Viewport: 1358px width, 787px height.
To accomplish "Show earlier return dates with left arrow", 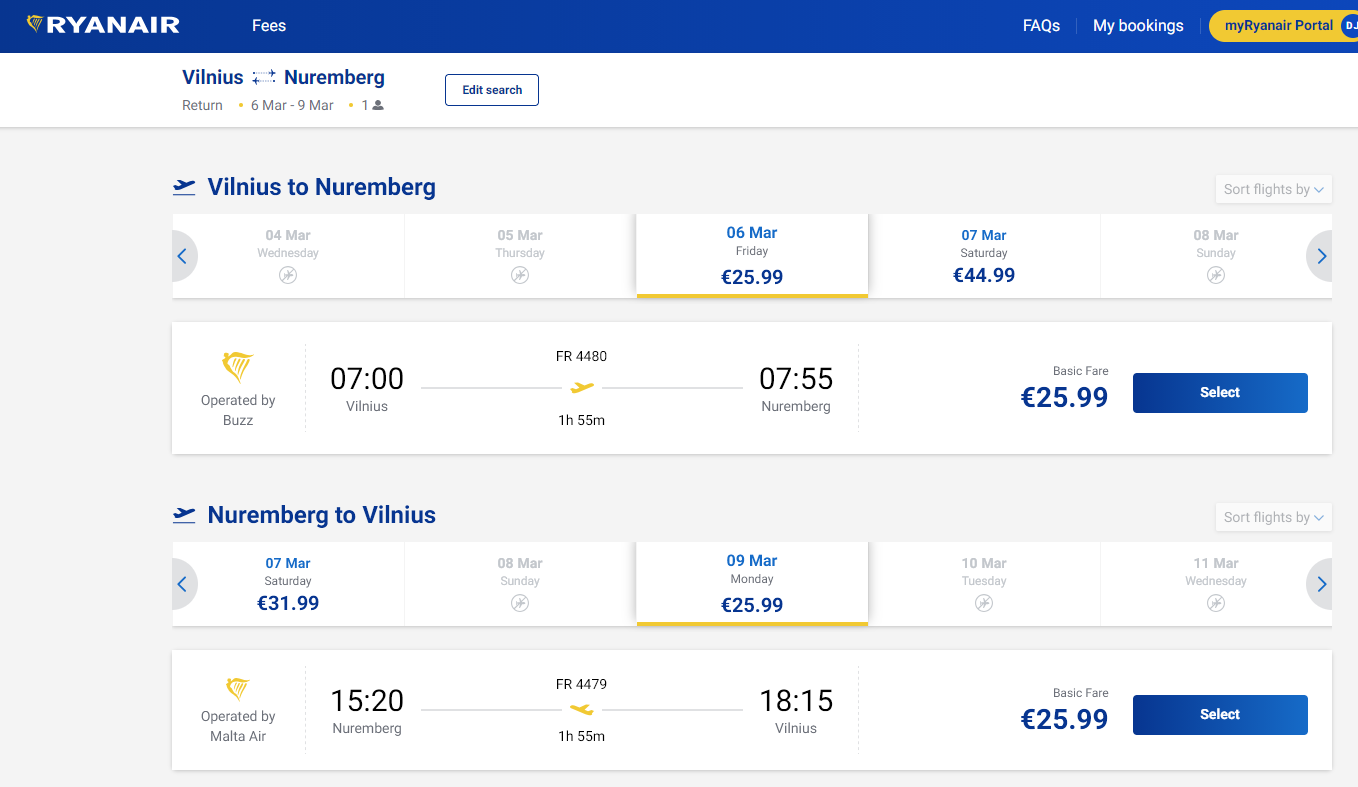I will [182, 584].
